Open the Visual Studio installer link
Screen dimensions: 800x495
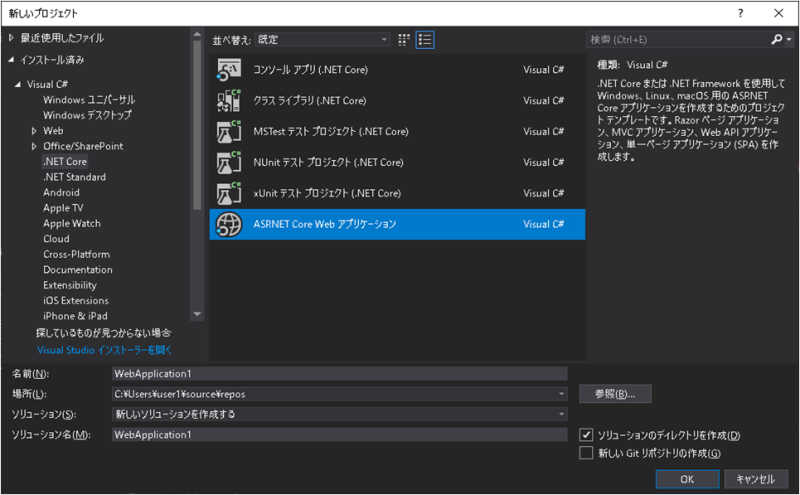point(105,350)
